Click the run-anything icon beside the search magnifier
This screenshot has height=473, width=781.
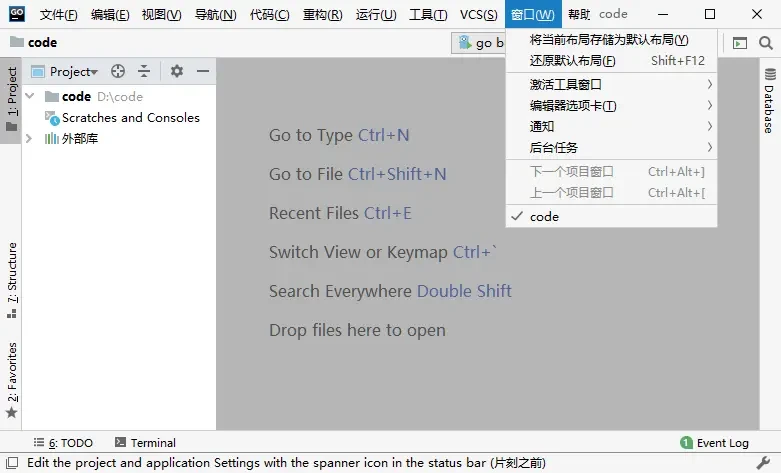740,43
